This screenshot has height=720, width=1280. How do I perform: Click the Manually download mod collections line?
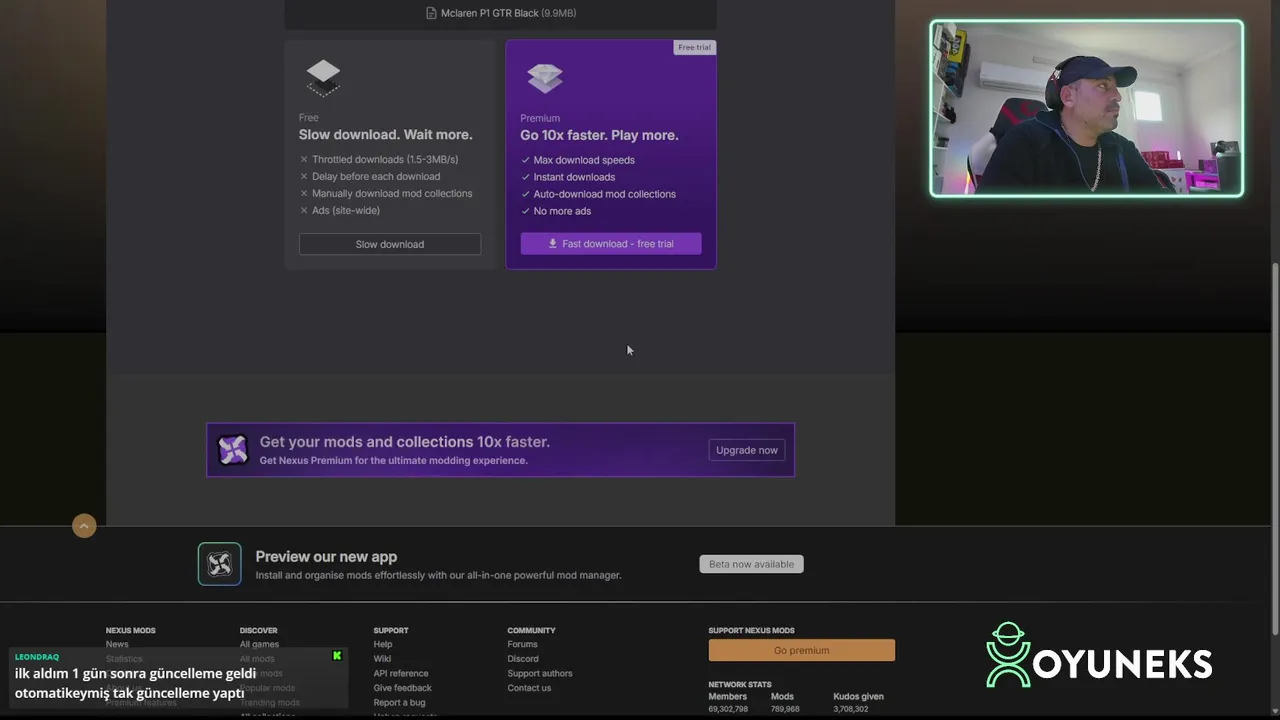coord(392,193)
